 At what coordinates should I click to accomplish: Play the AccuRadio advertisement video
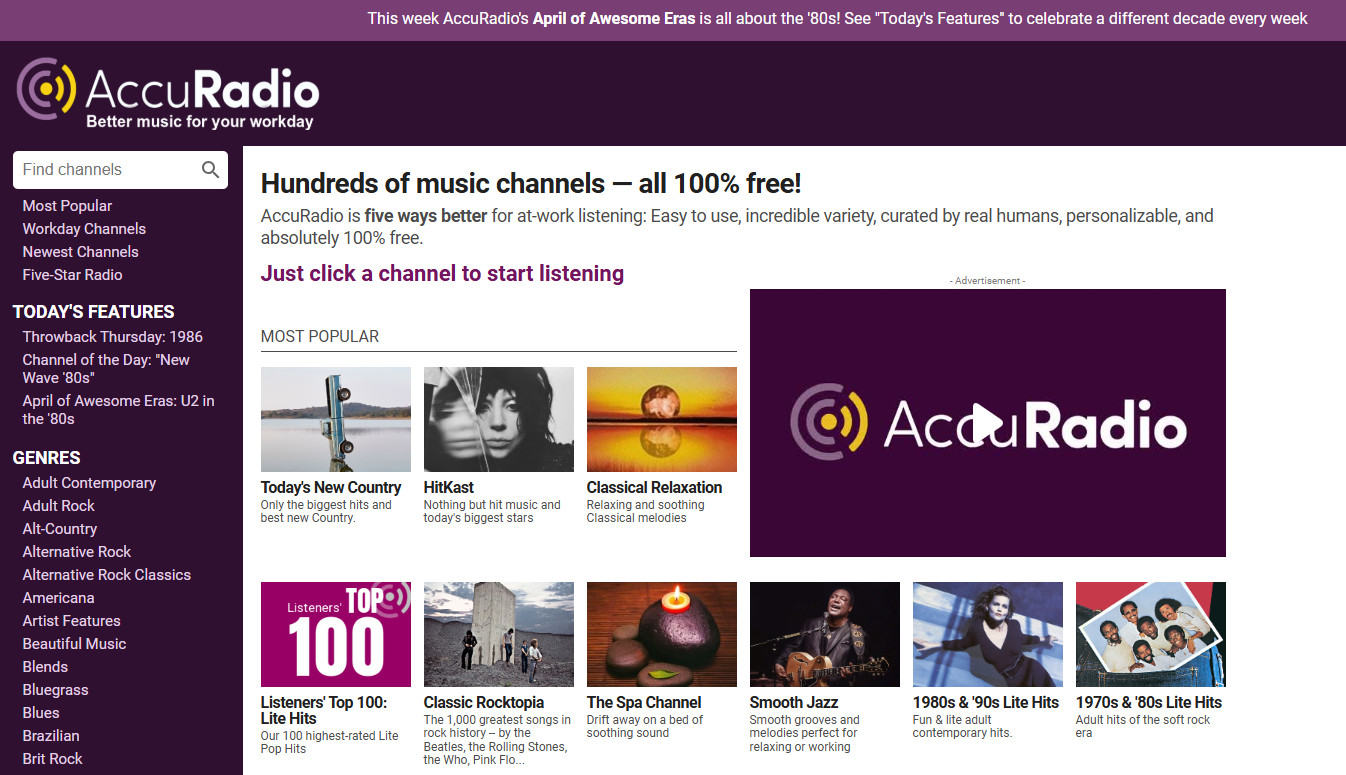pyautogui.click(x=987, y=423)
